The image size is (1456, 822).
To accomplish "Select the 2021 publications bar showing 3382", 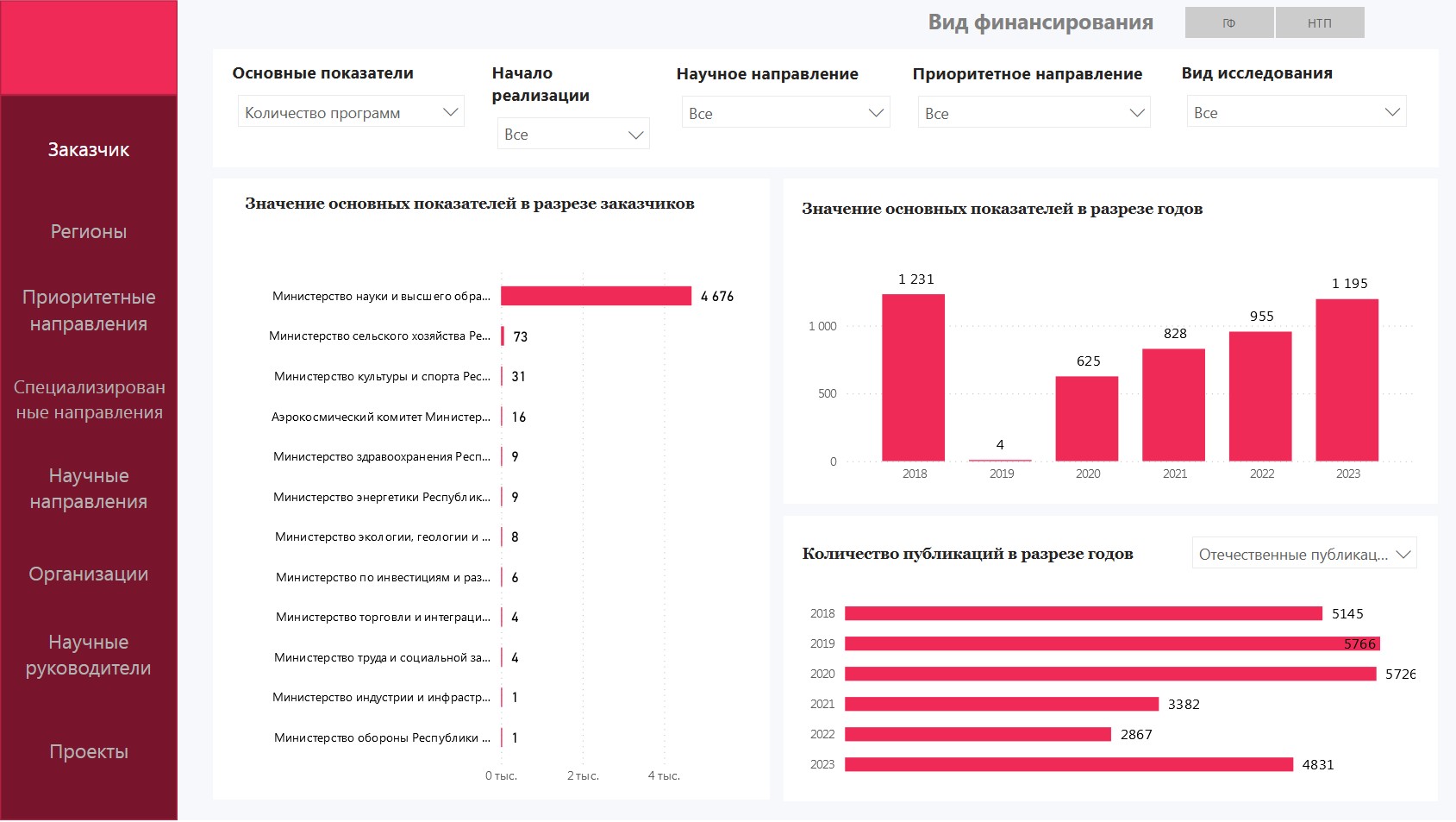I will (x=1001, y=704).
